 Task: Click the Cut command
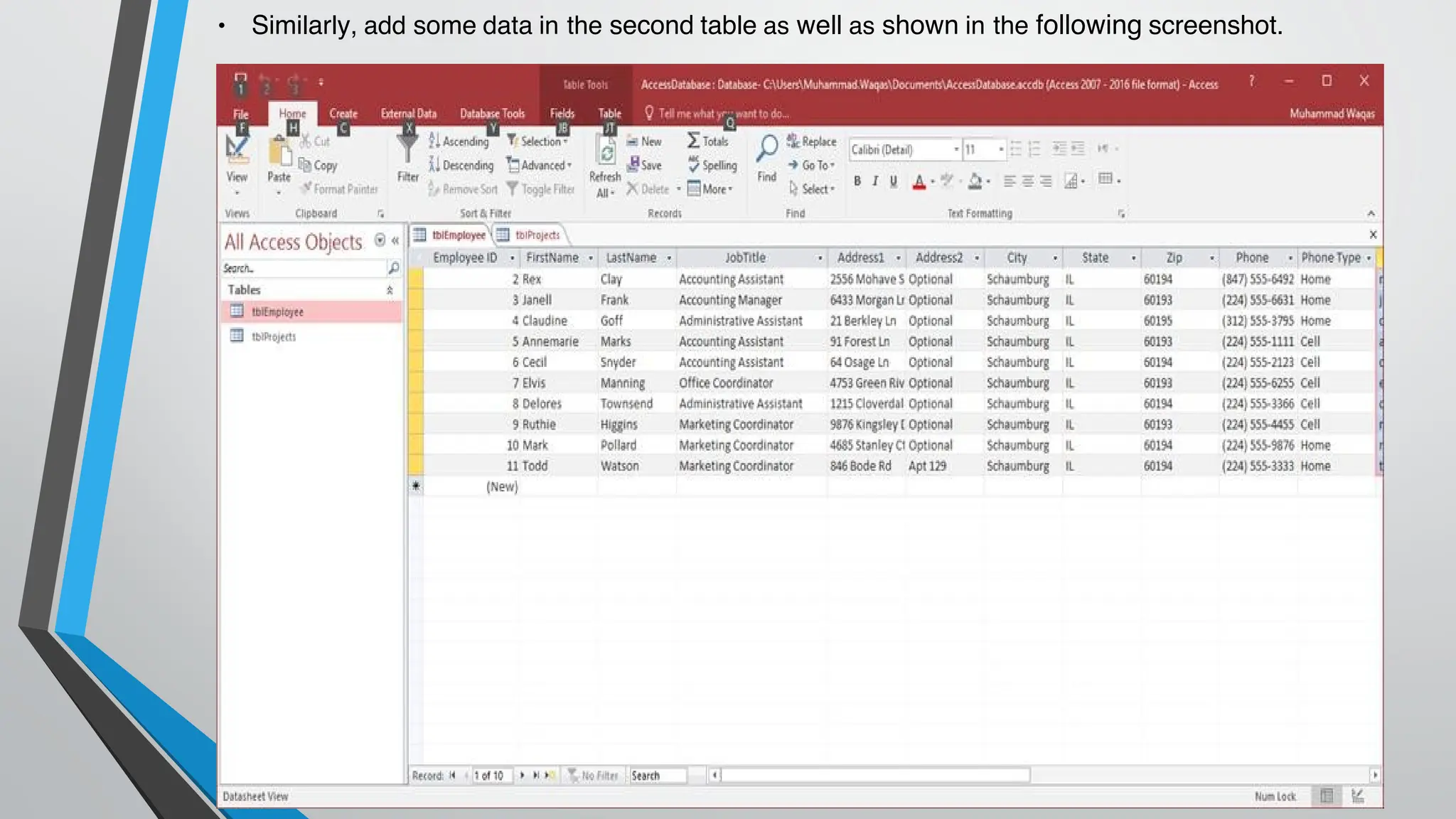[x=315, y=141]
